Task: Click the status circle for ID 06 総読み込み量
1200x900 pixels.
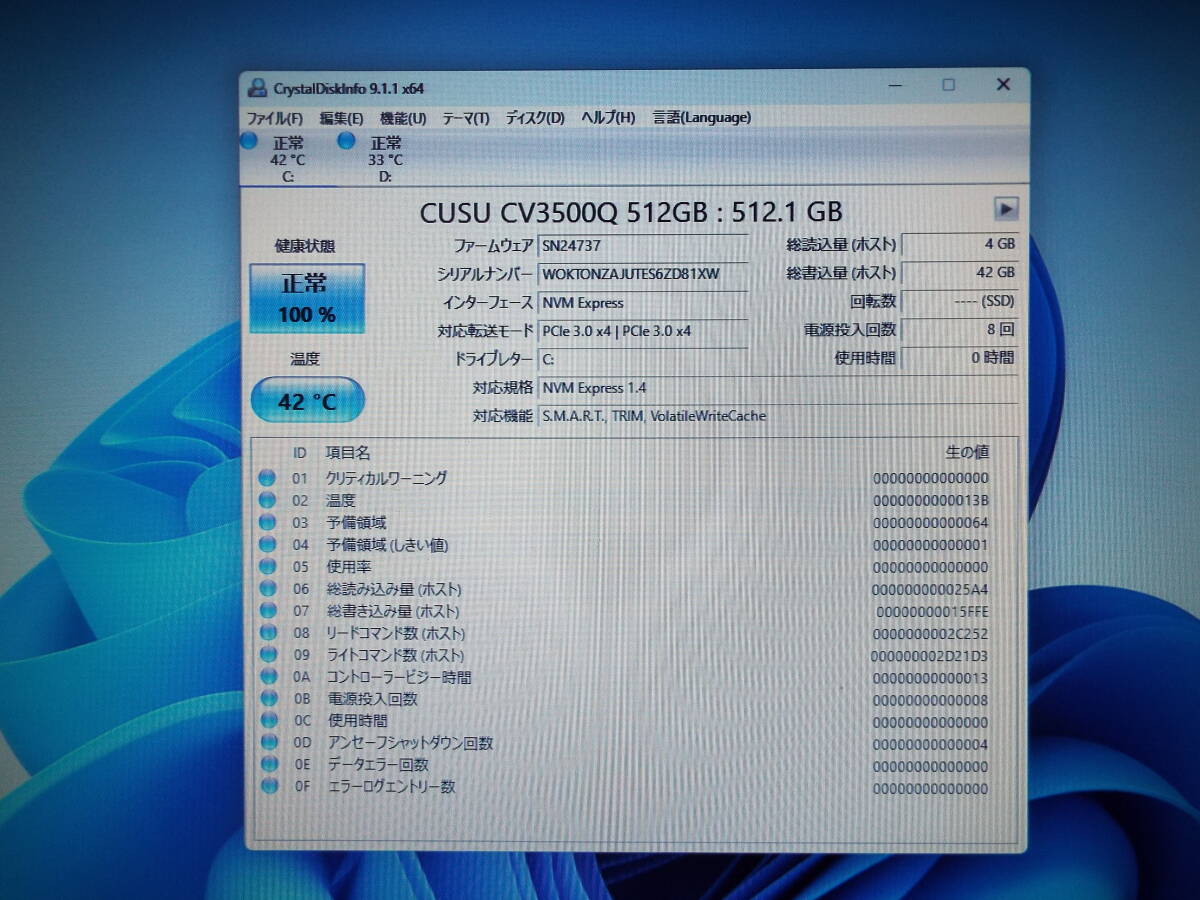Action: (268, 588)
